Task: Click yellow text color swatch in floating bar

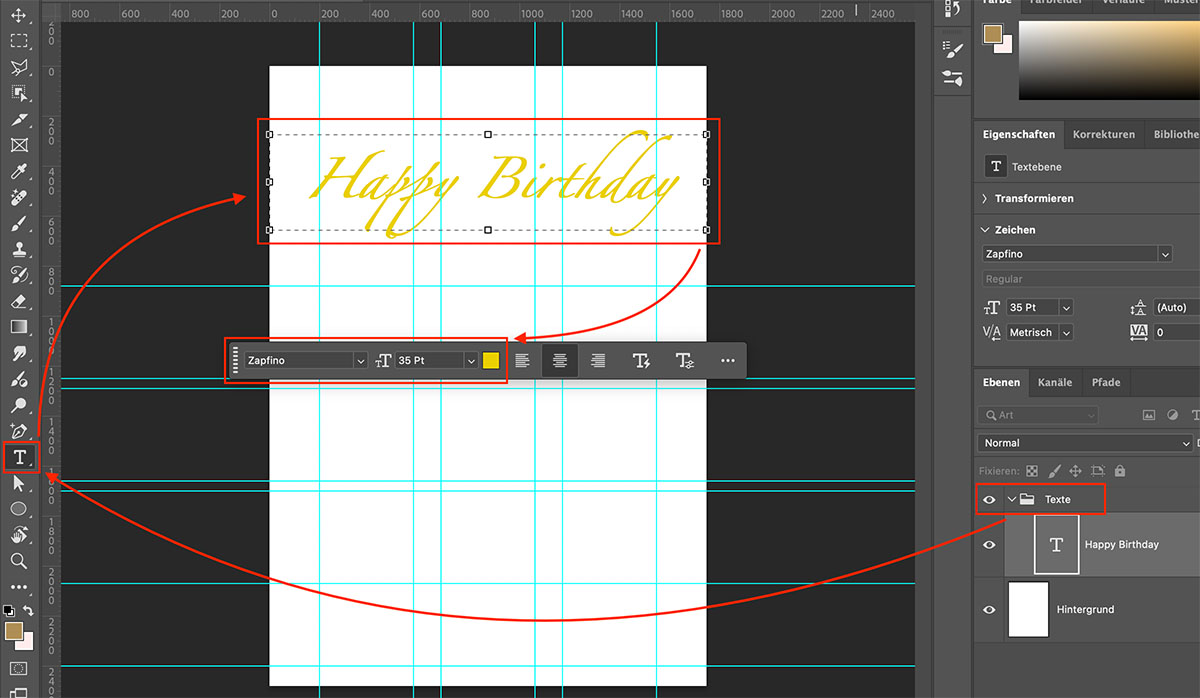Action: pos(491,360)
